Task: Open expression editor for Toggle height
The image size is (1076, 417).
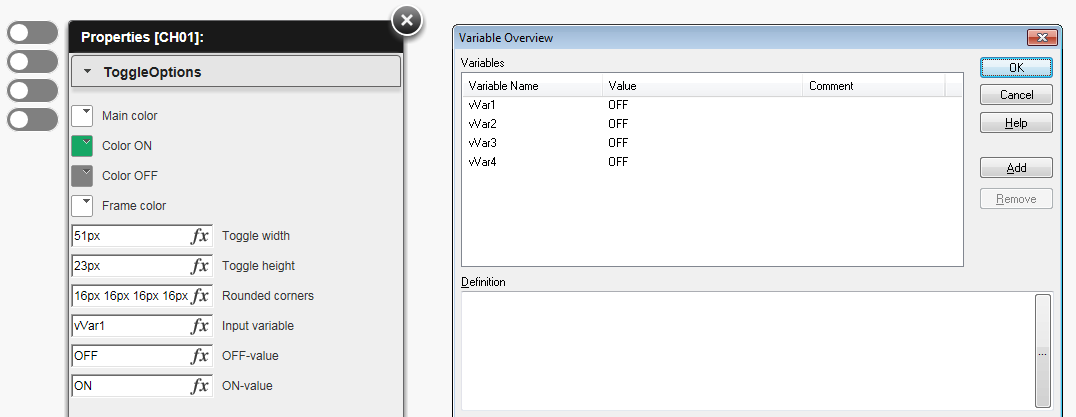Action: click(200, 266)
